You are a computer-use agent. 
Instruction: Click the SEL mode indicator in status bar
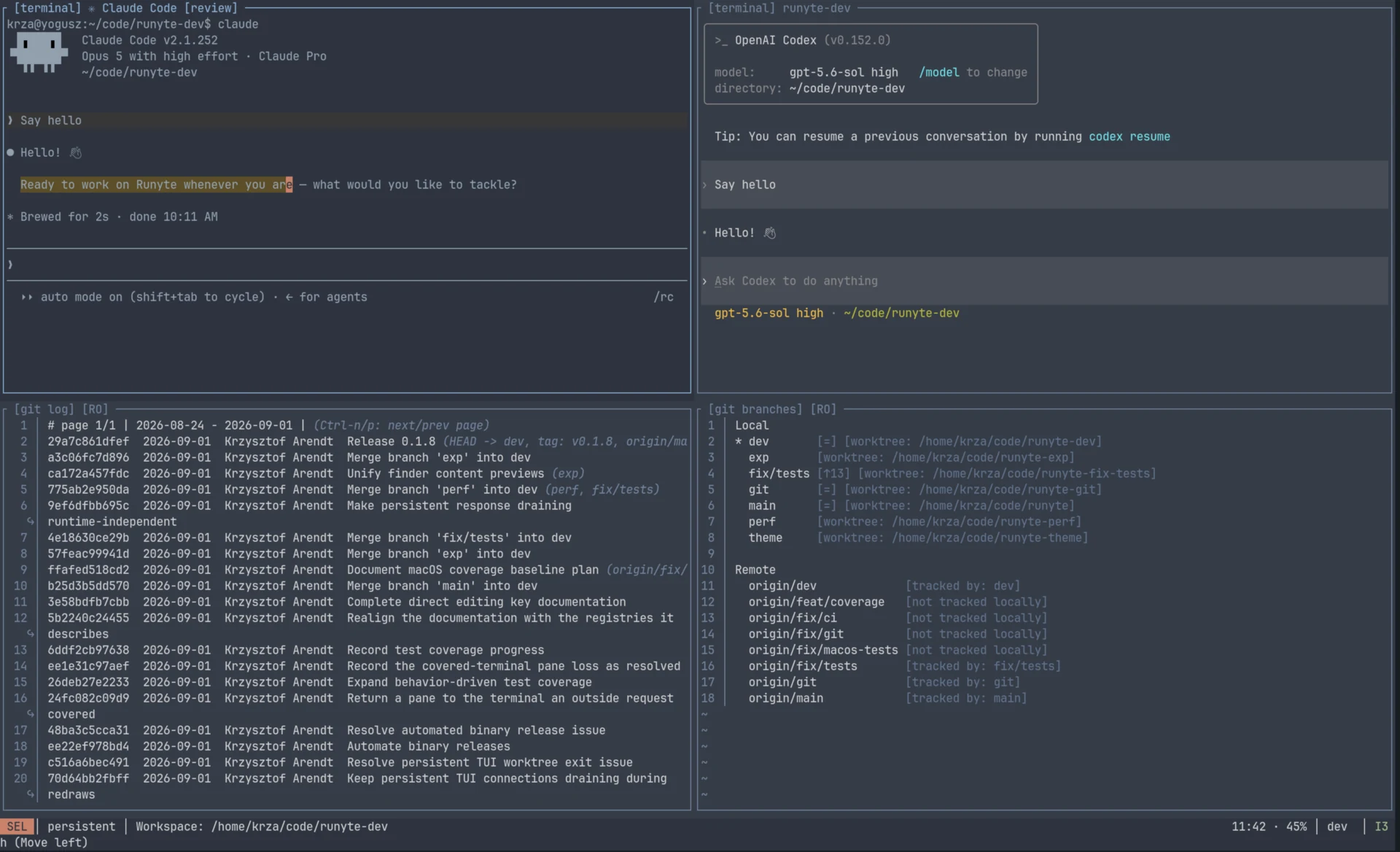pos(17,826)
